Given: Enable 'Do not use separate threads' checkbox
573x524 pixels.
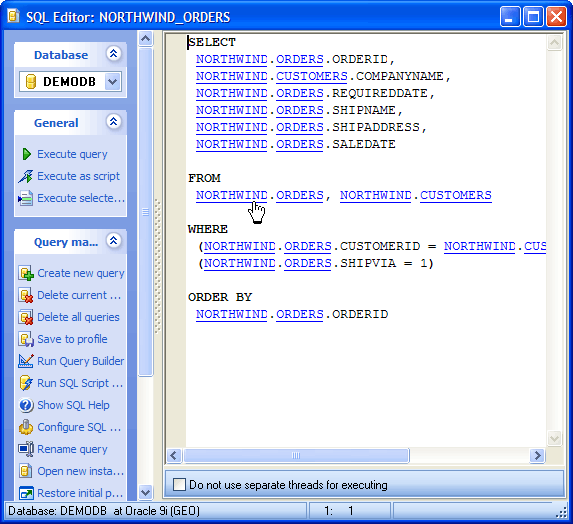Looking at the screenshot, I should [x=179, y=485].
